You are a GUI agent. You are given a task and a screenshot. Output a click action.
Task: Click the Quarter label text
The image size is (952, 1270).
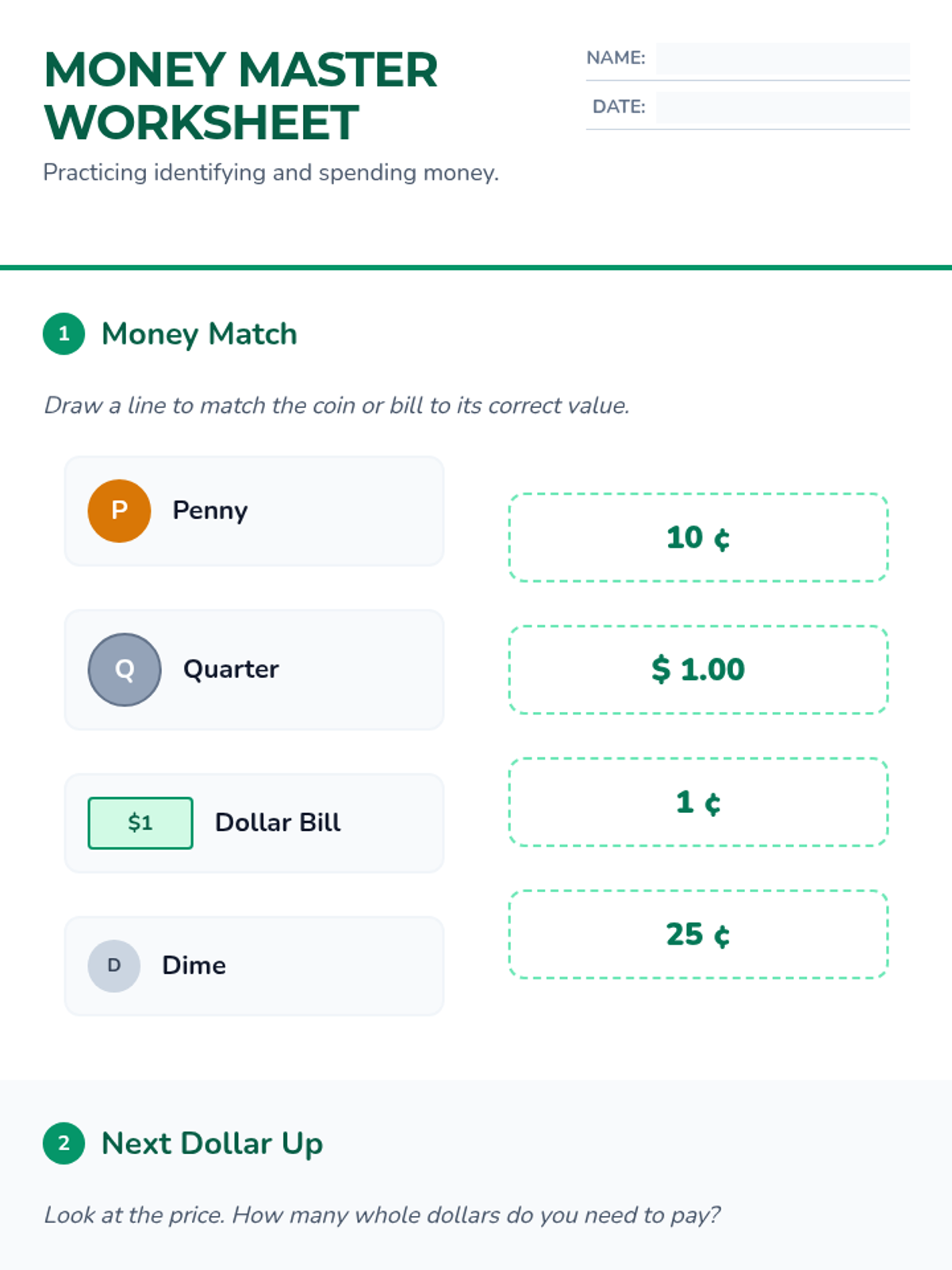click(231, 669)
